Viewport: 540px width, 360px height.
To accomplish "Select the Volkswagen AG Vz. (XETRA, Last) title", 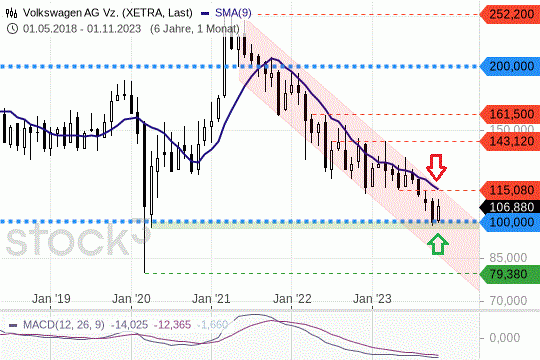I will click(107, 13).
